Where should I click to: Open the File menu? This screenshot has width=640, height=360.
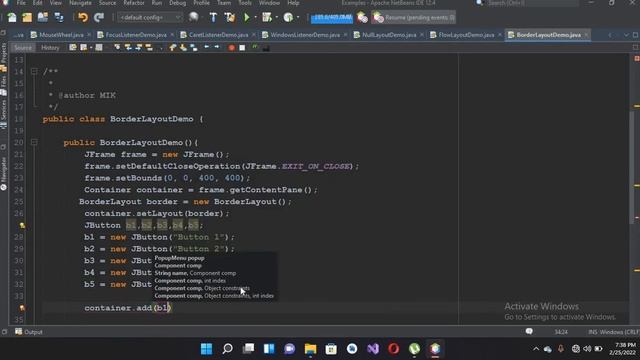click(21, 3)
